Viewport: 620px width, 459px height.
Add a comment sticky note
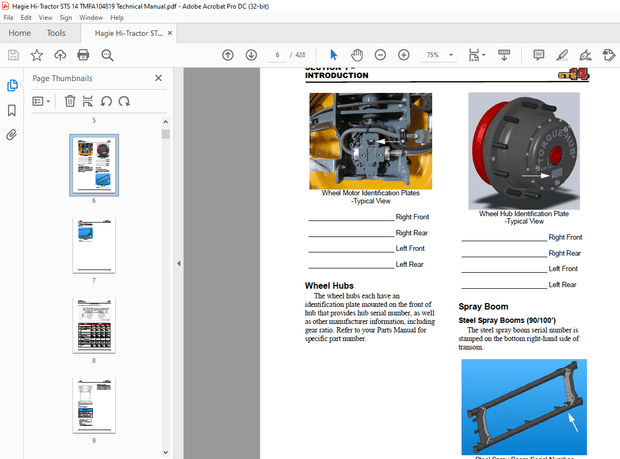click(x=539, y=55)
